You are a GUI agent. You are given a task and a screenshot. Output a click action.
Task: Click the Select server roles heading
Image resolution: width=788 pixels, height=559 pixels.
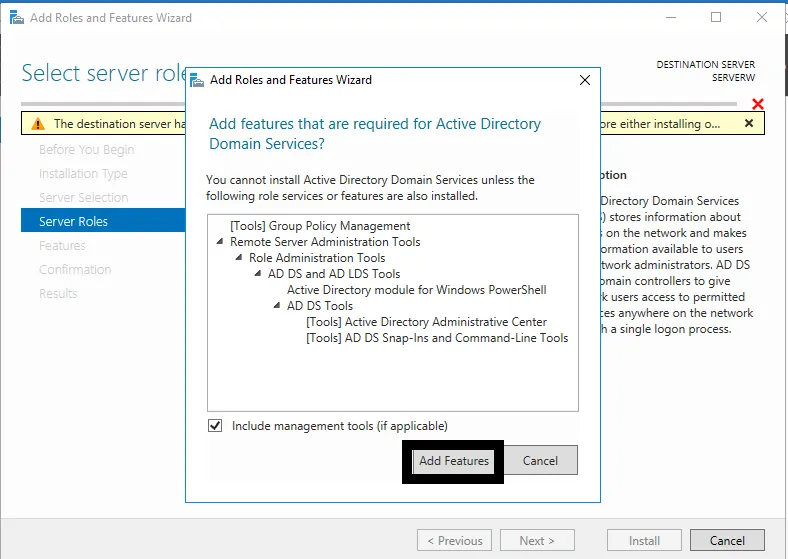point(104,73)
